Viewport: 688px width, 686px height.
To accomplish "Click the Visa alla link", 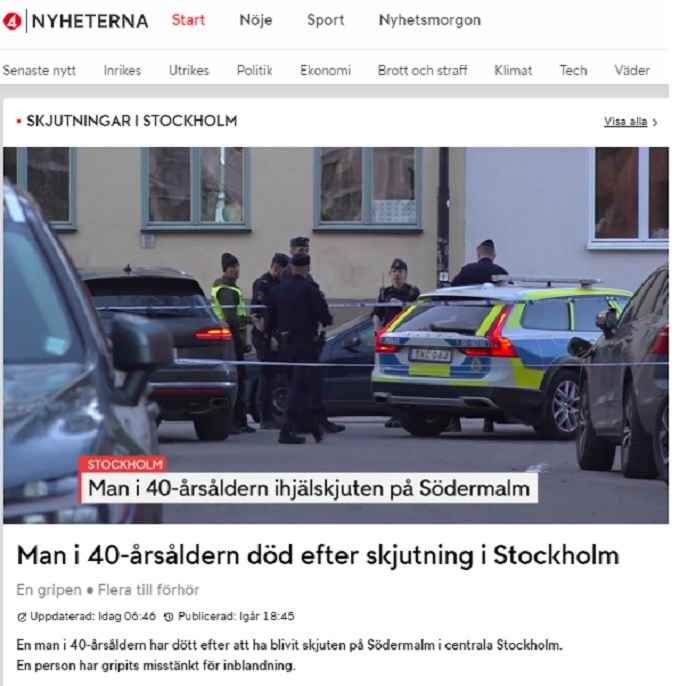I will pos(625,122).
